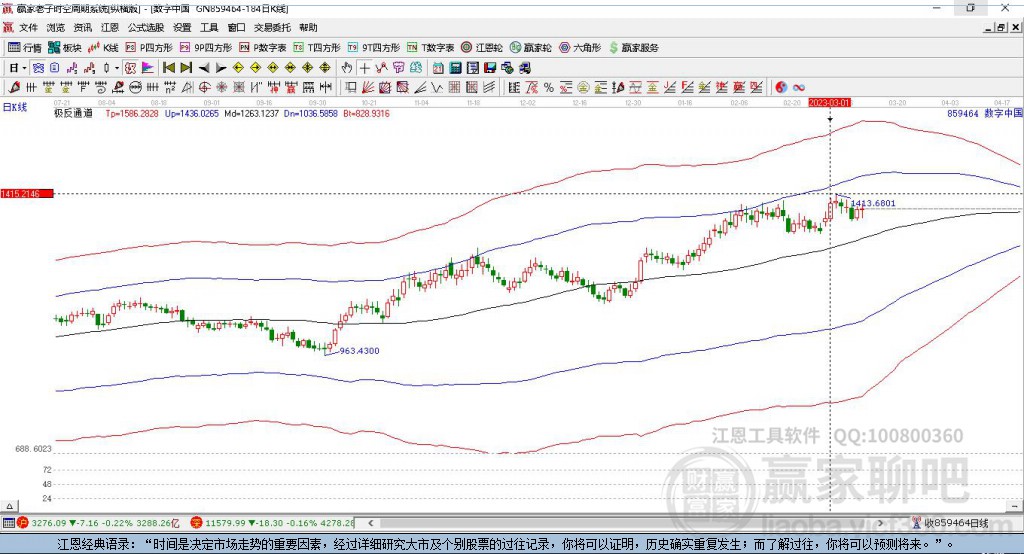Screen dimensions: 1024x554
Task: Open the 交易委托 menu
Action: pos(272,27)
